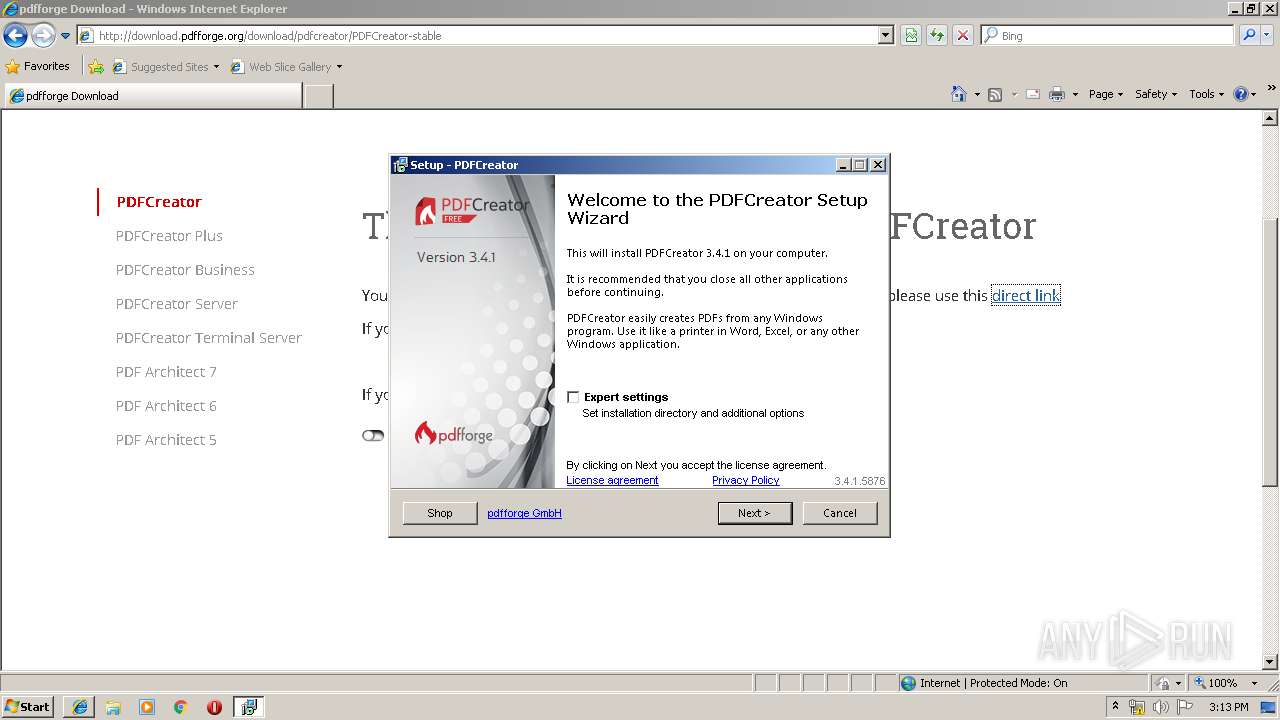Expand the Print options dropdown arrow
The width and height of the screenshot is (1280, 720).
click(x=1075, y=94)
